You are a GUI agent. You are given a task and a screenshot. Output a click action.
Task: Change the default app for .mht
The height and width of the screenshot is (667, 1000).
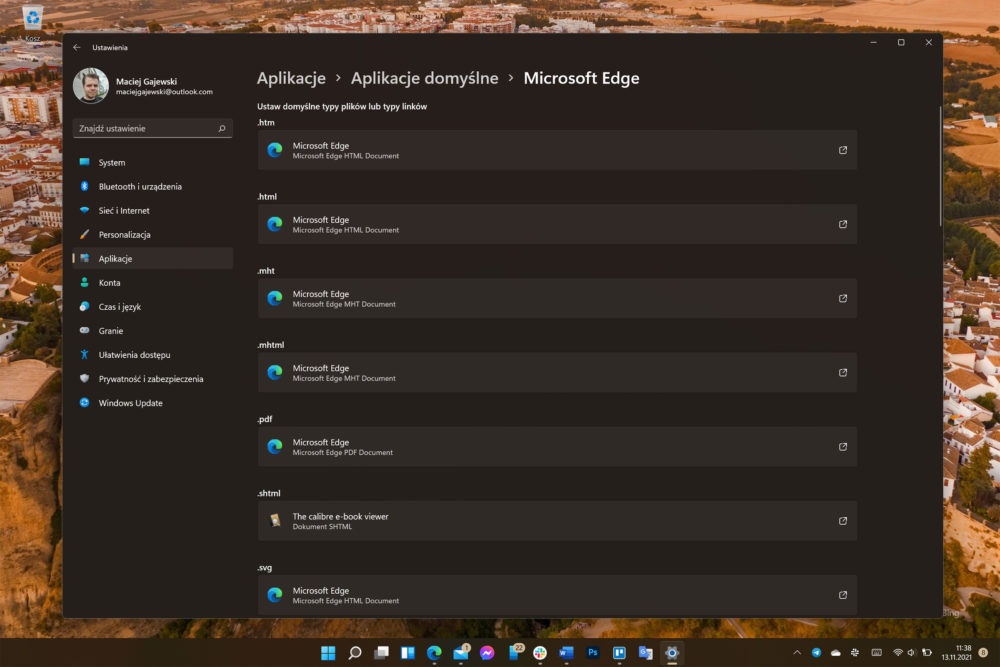pos(557,298)
